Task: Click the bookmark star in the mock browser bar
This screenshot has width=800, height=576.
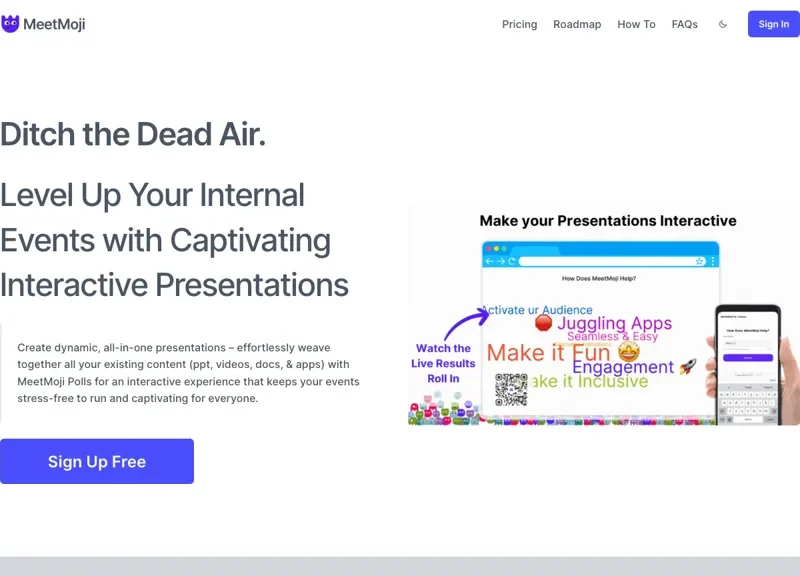Action: [700, 261]
